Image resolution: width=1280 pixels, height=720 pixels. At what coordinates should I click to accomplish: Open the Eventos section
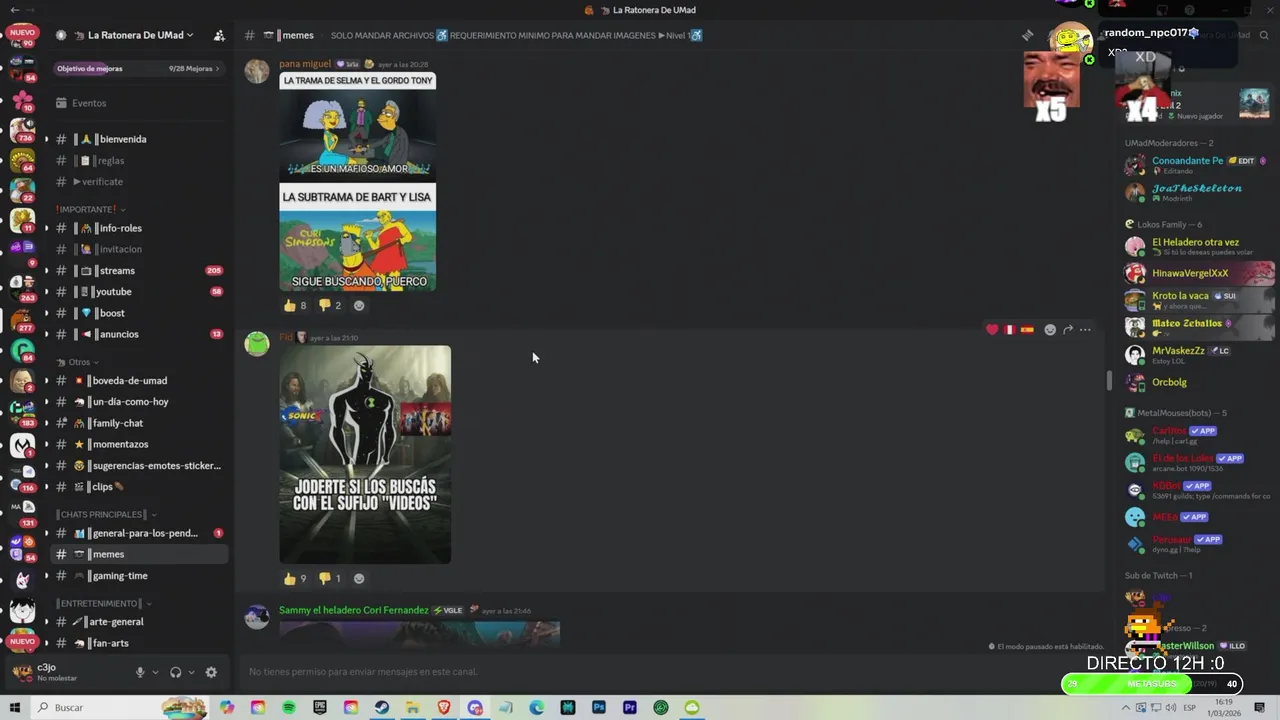click(x=138, y=103)
